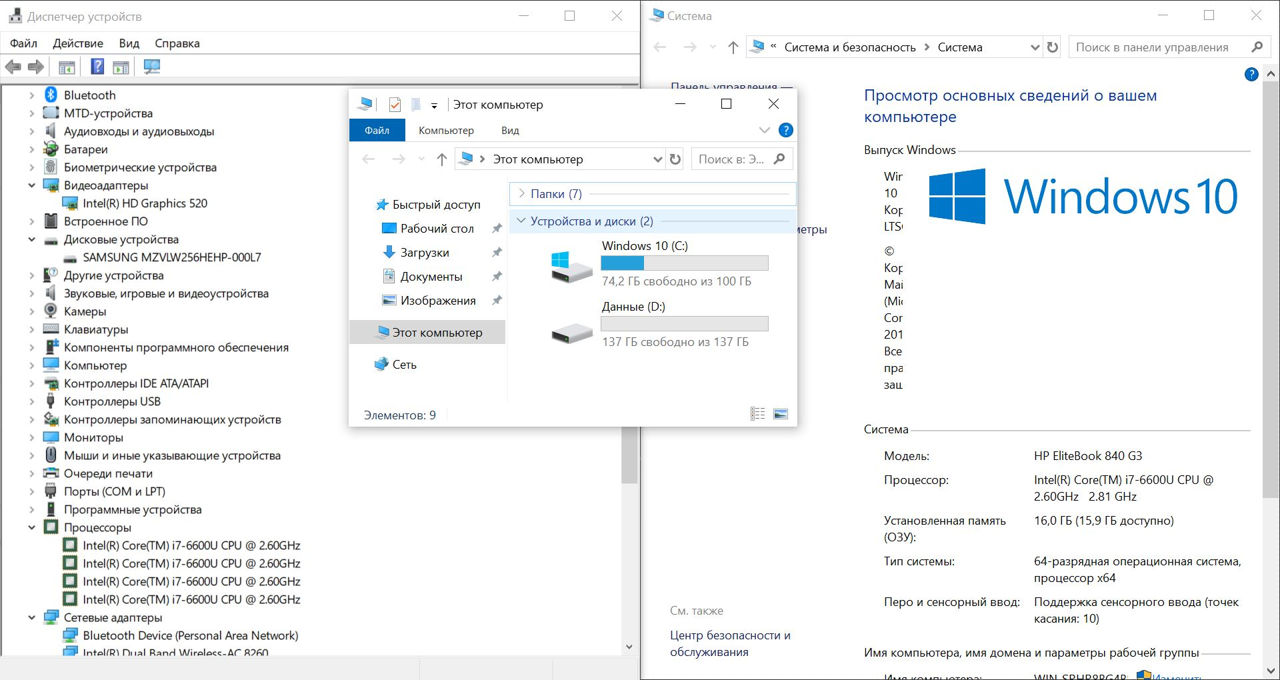Expand the Bluetooth device category

point(32,95)
